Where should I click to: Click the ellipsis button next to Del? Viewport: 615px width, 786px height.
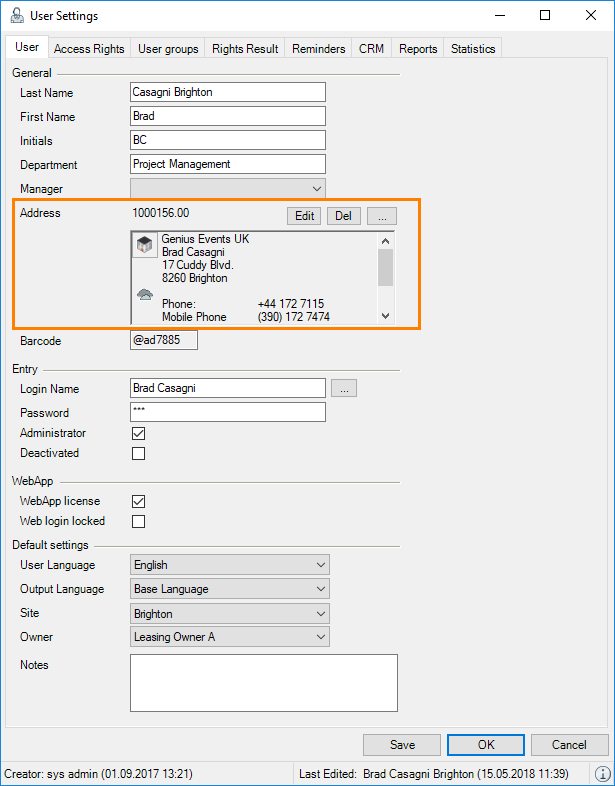(x=382, y=215)
